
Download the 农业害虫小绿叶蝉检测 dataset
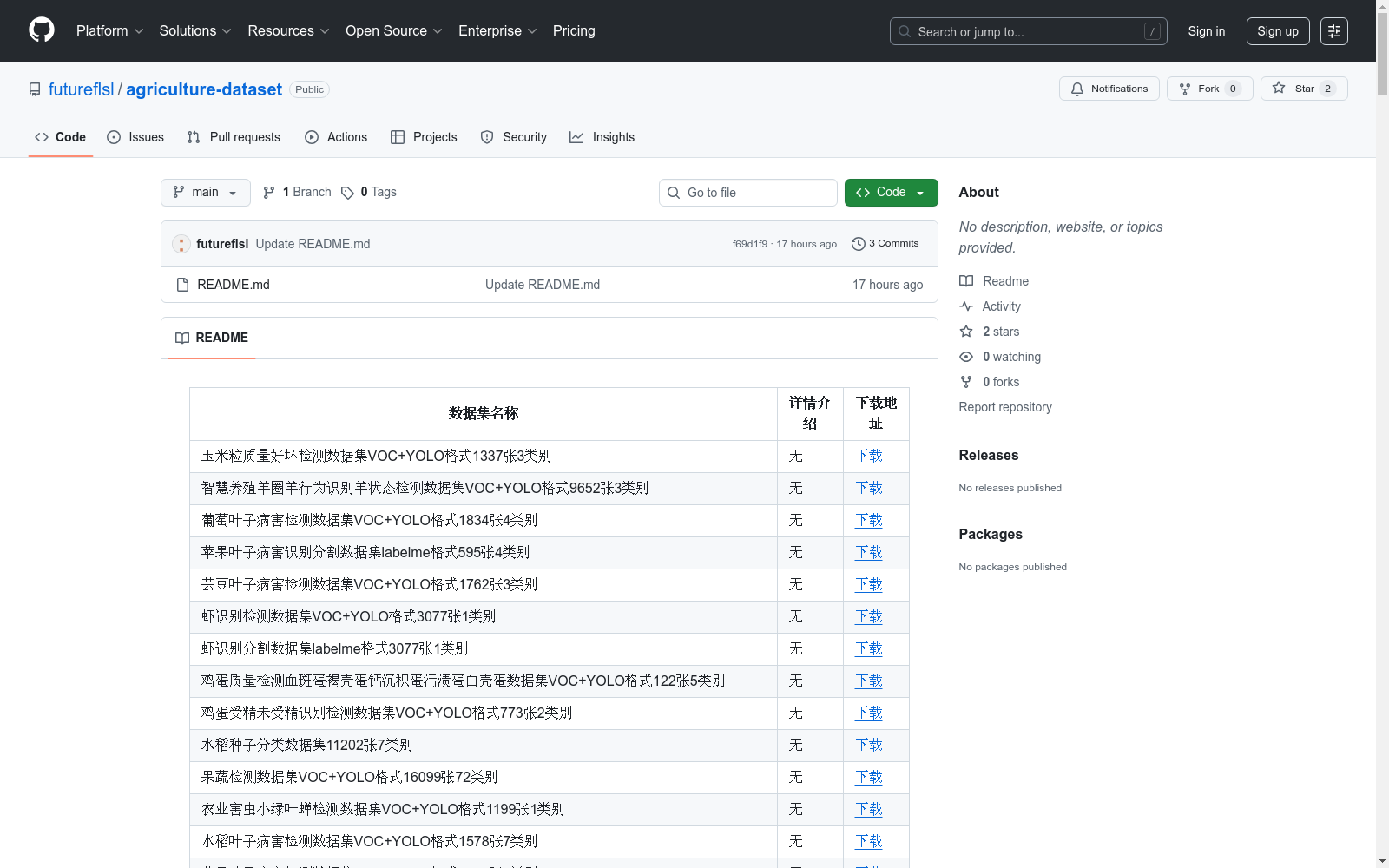869,809
